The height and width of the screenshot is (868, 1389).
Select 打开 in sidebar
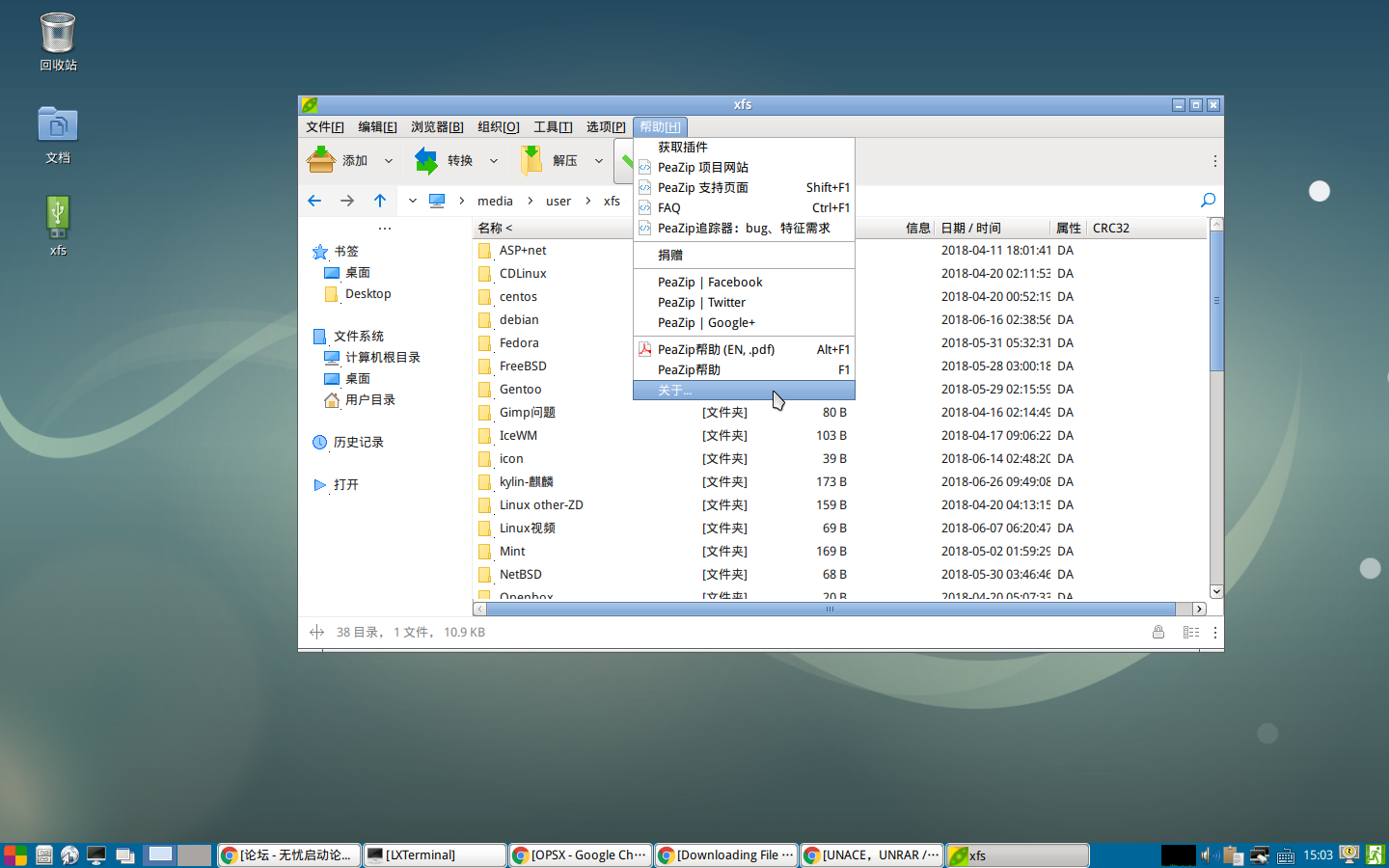[x=346, y=484]
